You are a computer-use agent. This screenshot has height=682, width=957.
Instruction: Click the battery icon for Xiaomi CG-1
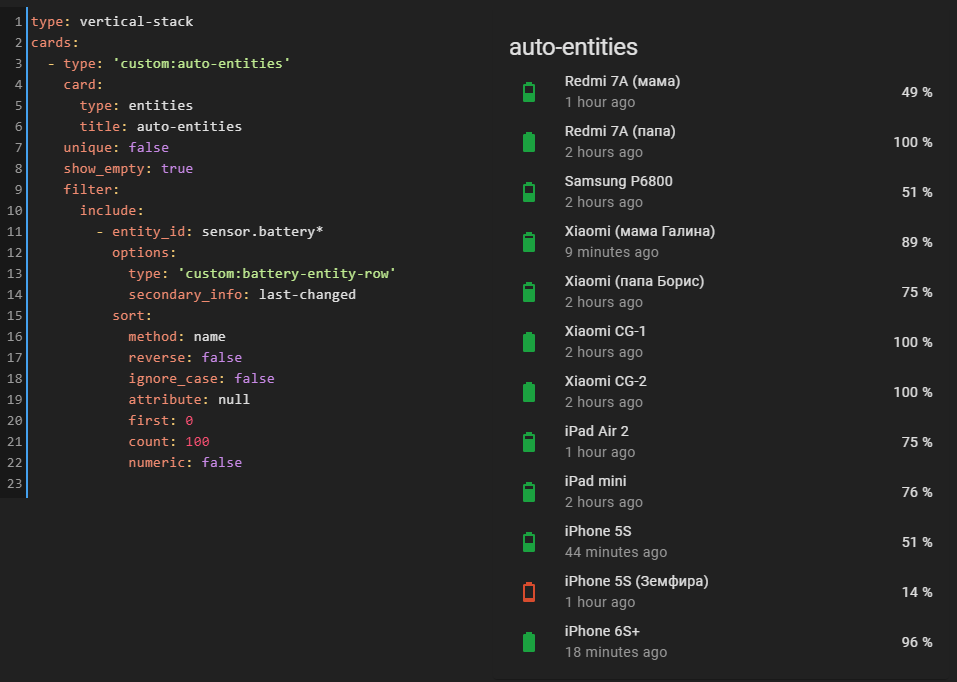pos(528,341)
